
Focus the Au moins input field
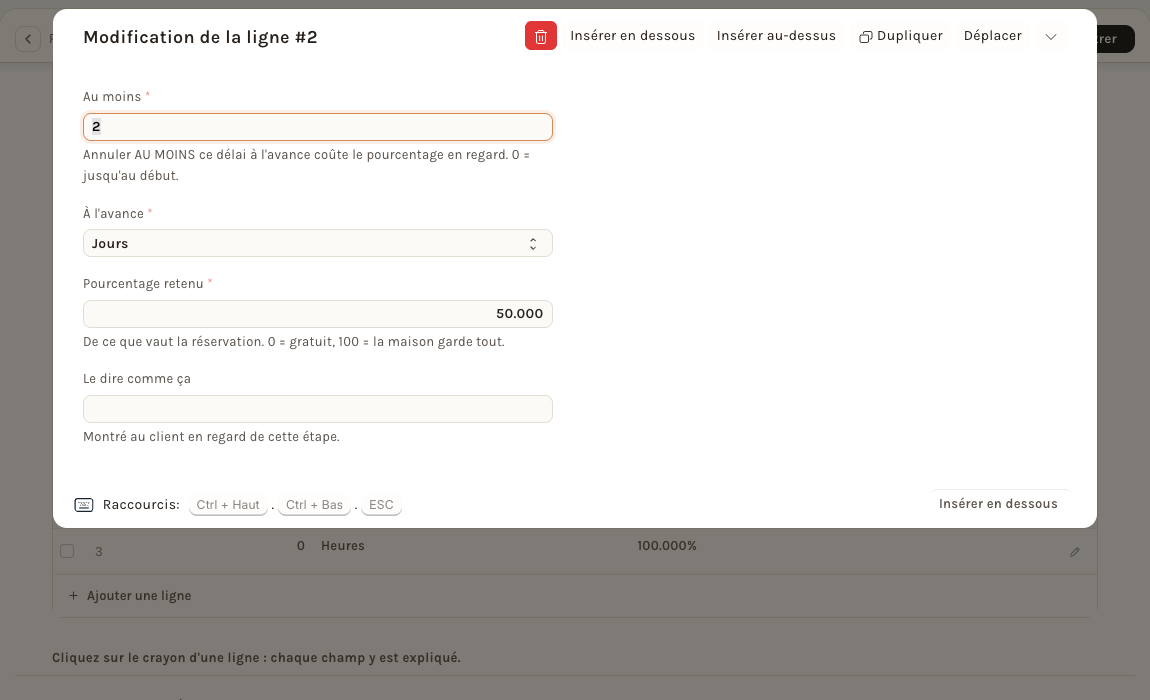pyautogui.click(x=318, y=127)
